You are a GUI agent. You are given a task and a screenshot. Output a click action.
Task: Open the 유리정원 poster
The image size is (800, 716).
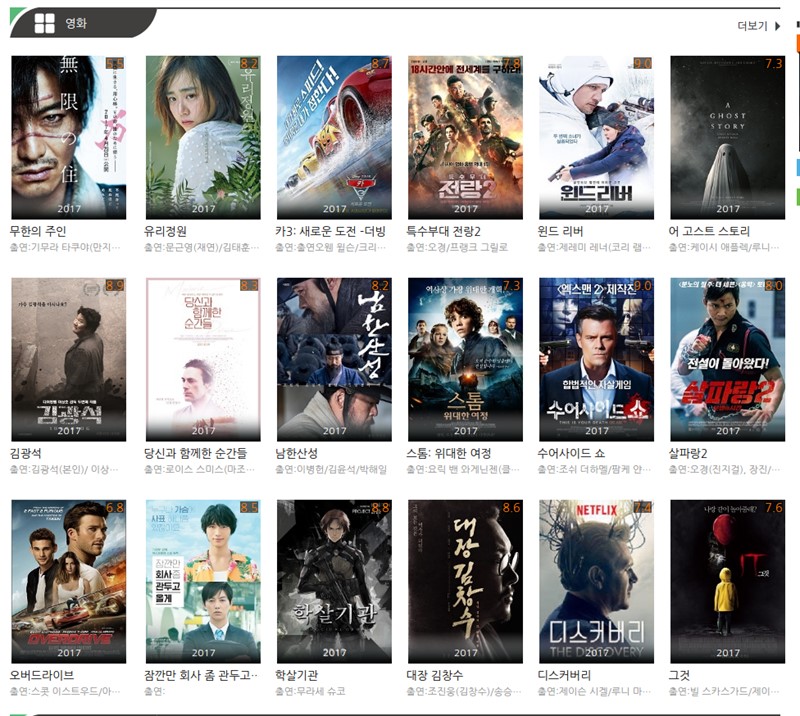click(203, 137)
